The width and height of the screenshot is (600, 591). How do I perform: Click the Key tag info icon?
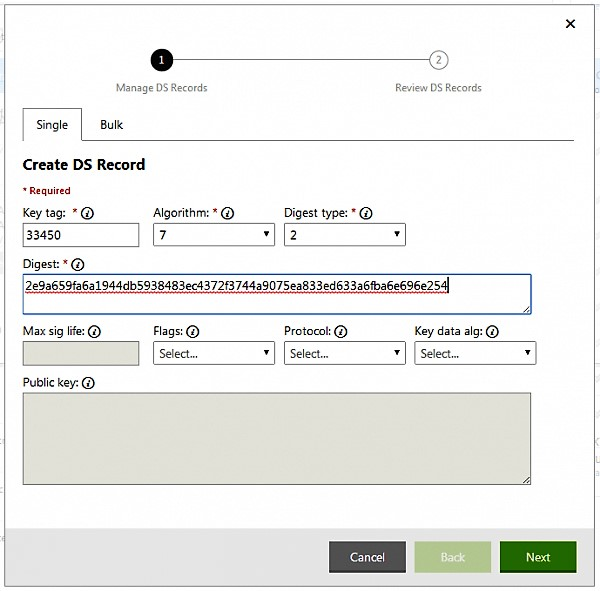coord(87,213)
